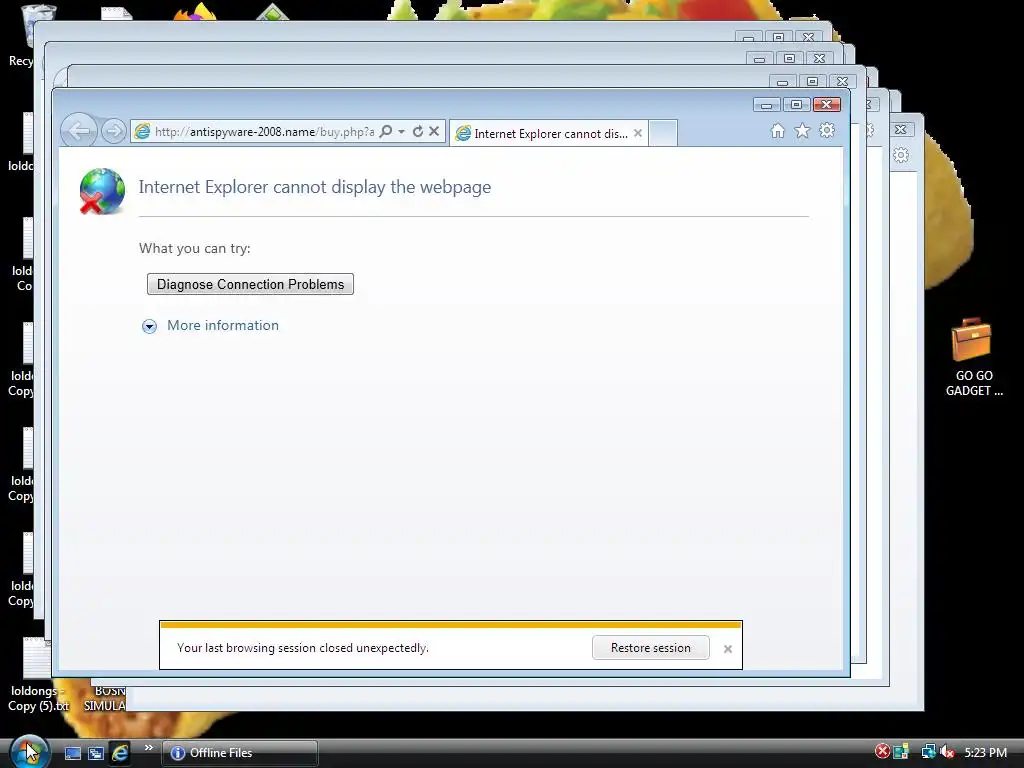Expand the More information arrow
Image resolution: width=1024 pixels, height=768 pixels.
click(x=150, y=326)
